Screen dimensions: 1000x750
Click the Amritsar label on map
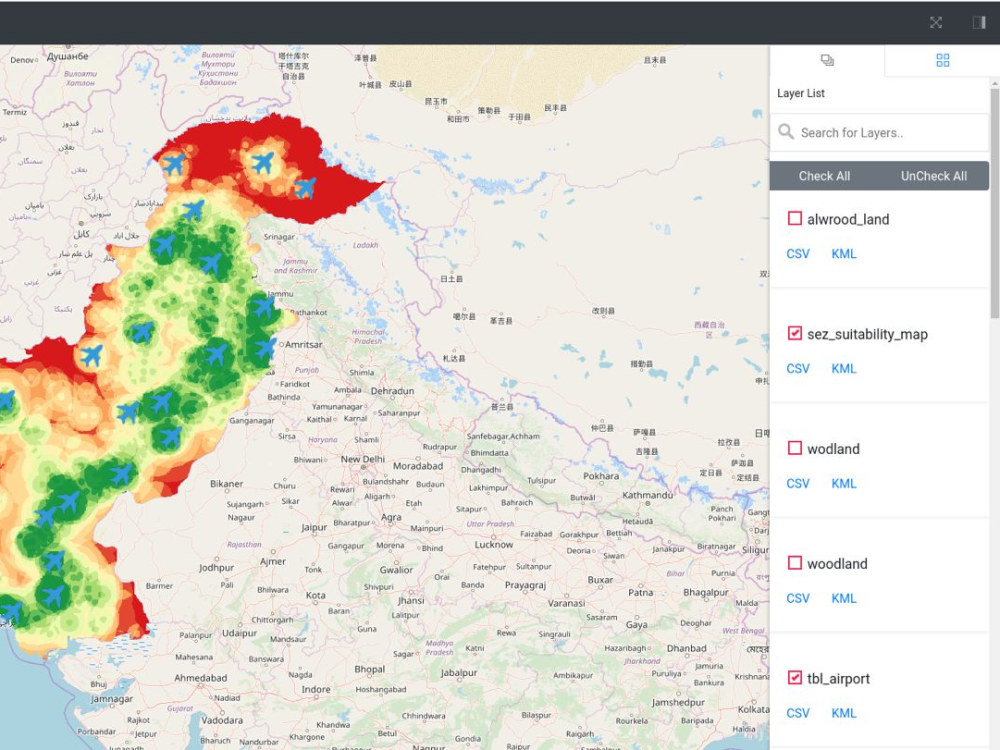click(304, 344)
